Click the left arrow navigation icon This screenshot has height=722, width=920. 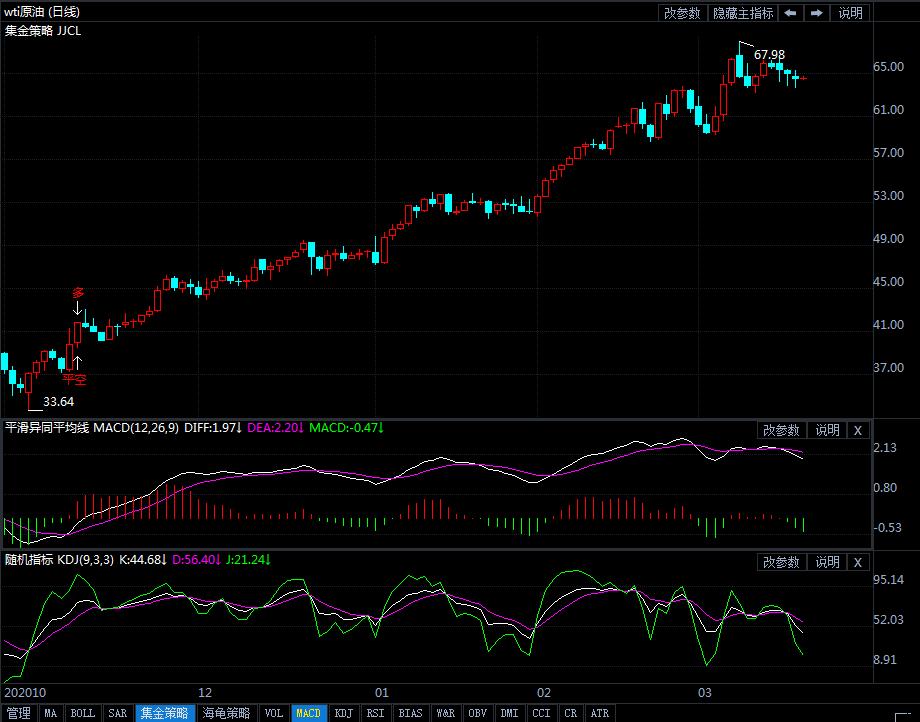click(790, 13)
